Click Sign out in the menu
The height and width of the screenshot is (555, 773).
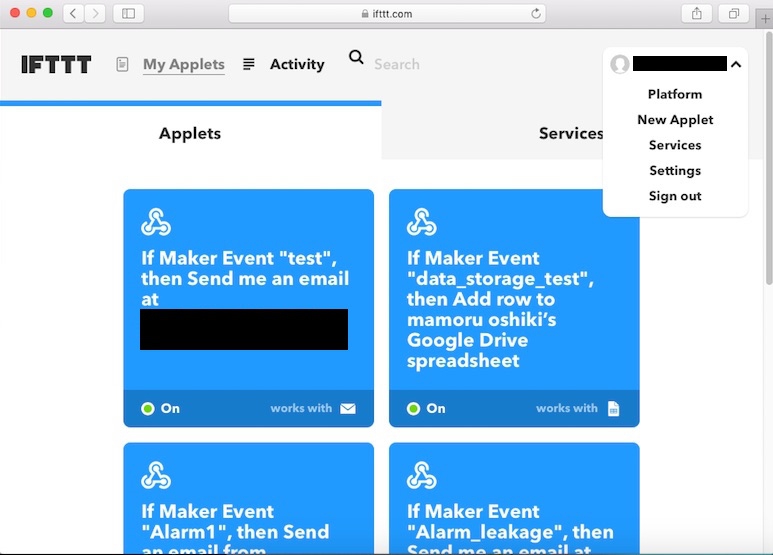pyautogui.click(x=675, y=196)
